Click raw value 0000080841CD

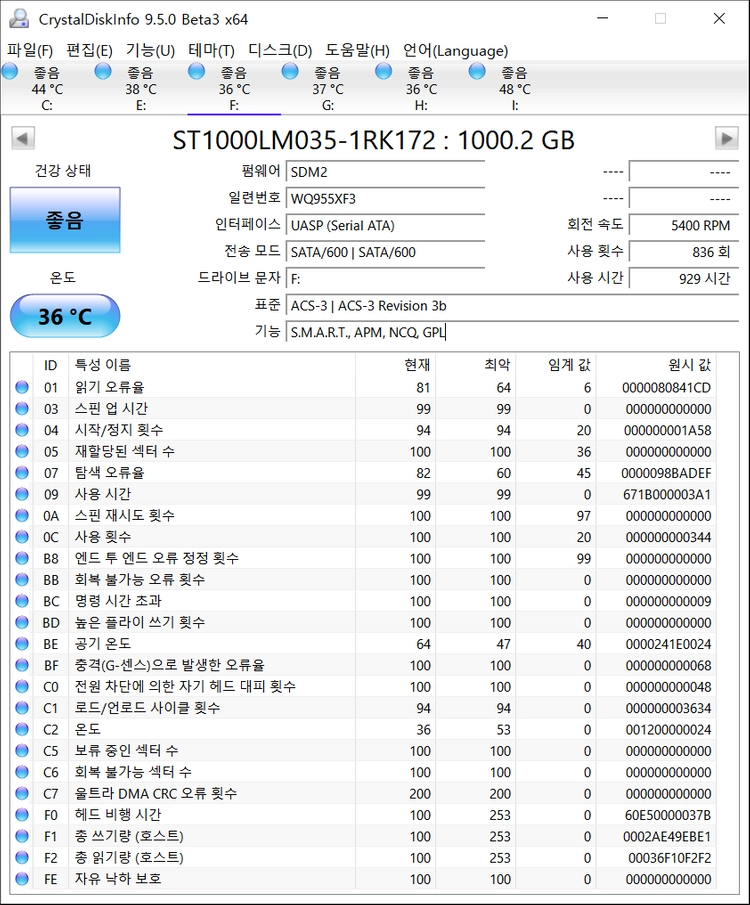pyautogui.click(x=666, y=387)
